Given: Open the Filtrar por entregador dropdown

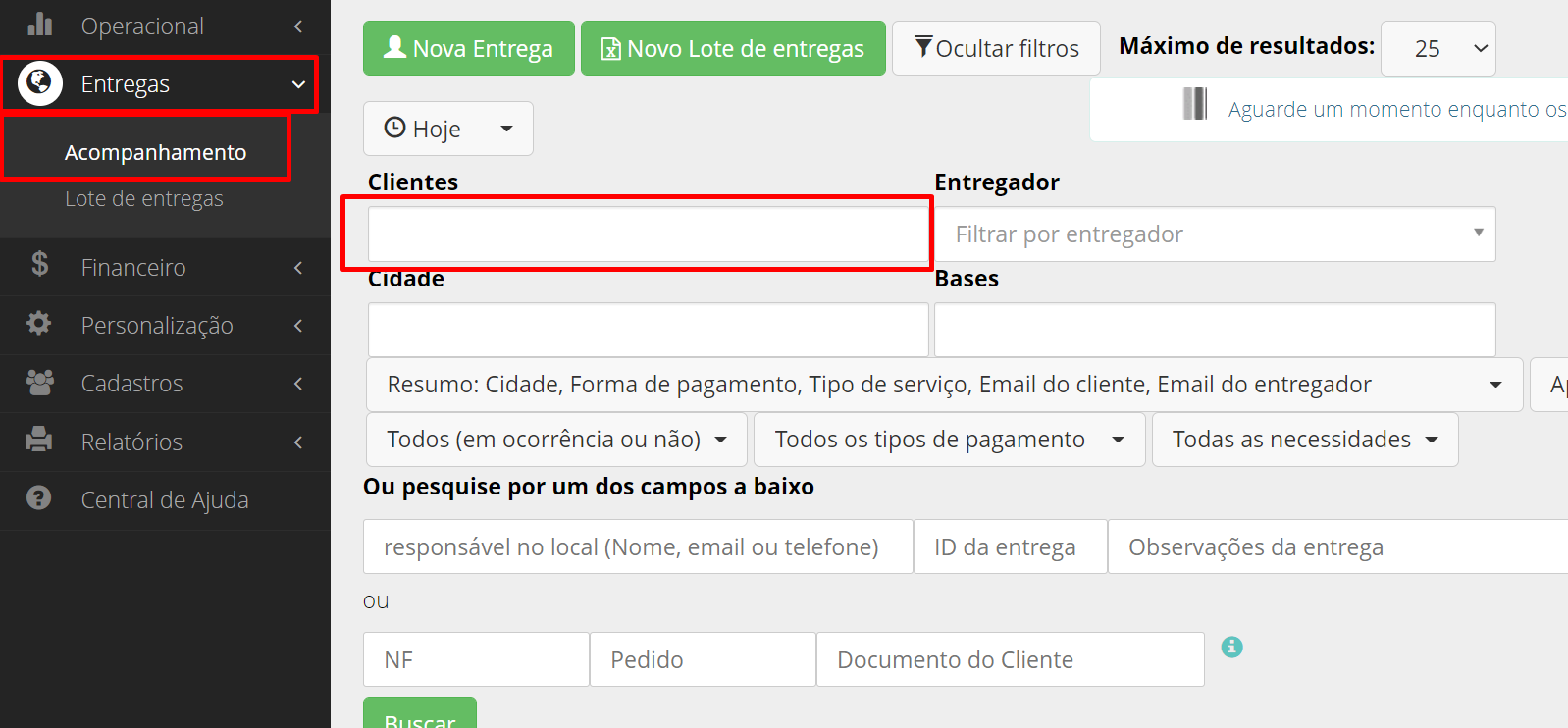Looking at the screenshot, I should click(x=1215, y=234).
